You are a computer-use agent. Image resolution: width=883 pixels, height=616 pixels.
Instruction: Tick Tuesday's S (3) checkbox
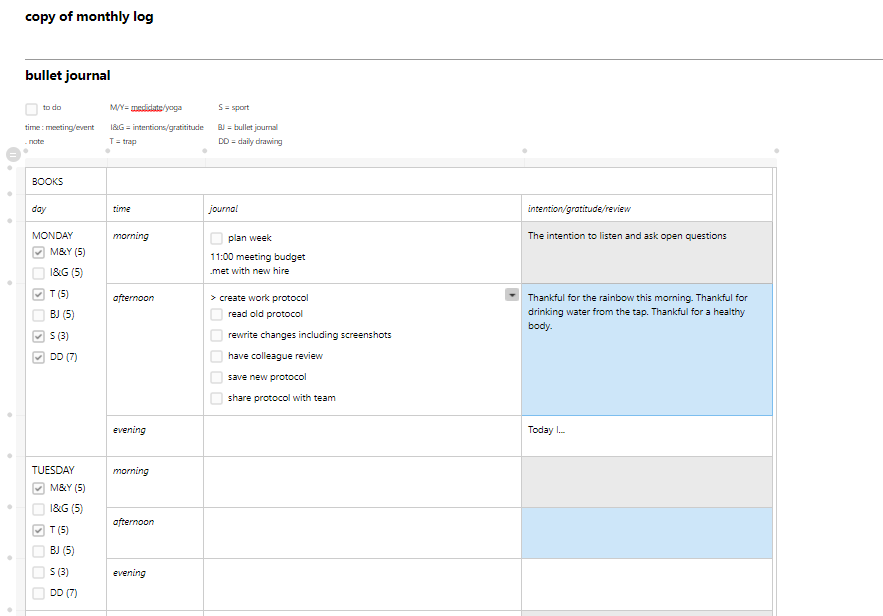point(39,573)
